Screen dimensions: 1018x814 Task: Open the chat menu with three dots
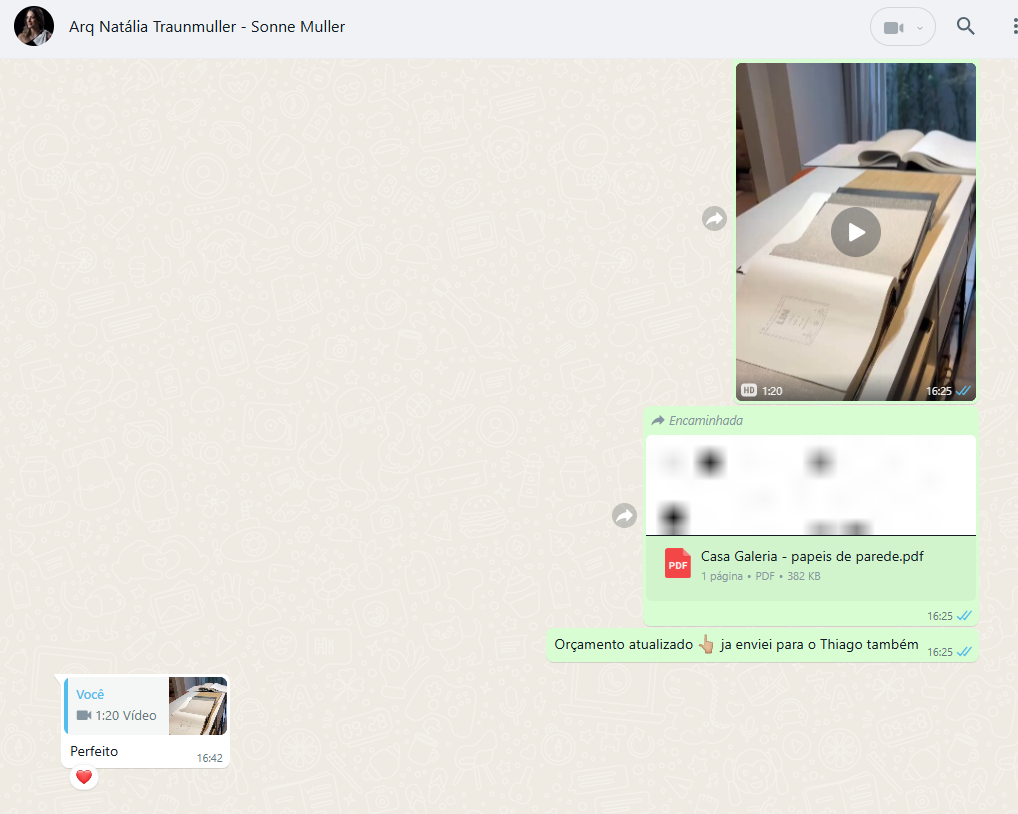[1015, 27]
